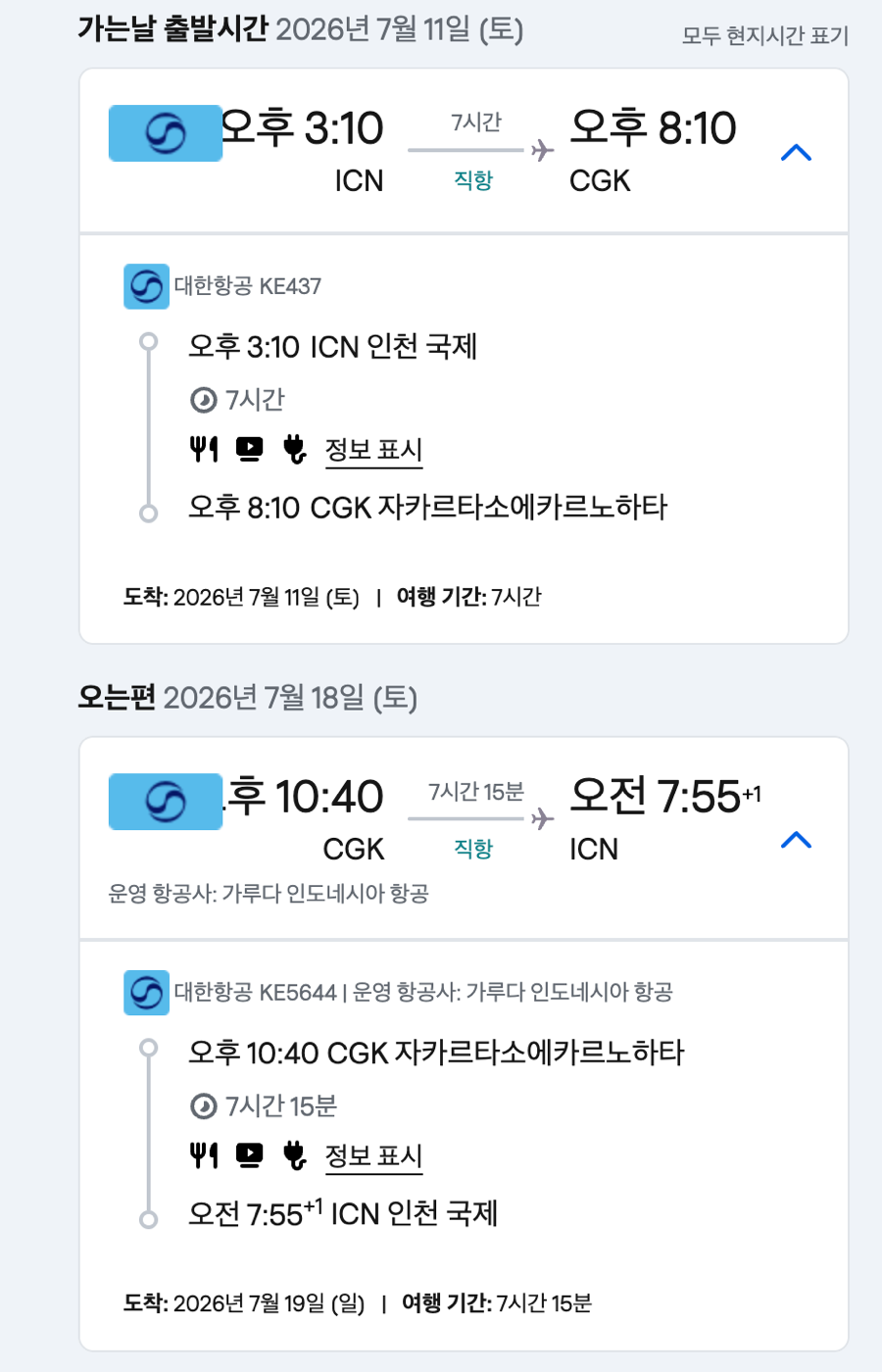Click the meal icon for flight KE5644
The height and width of the screenshot is (1372, 882).
point(204,1156)
